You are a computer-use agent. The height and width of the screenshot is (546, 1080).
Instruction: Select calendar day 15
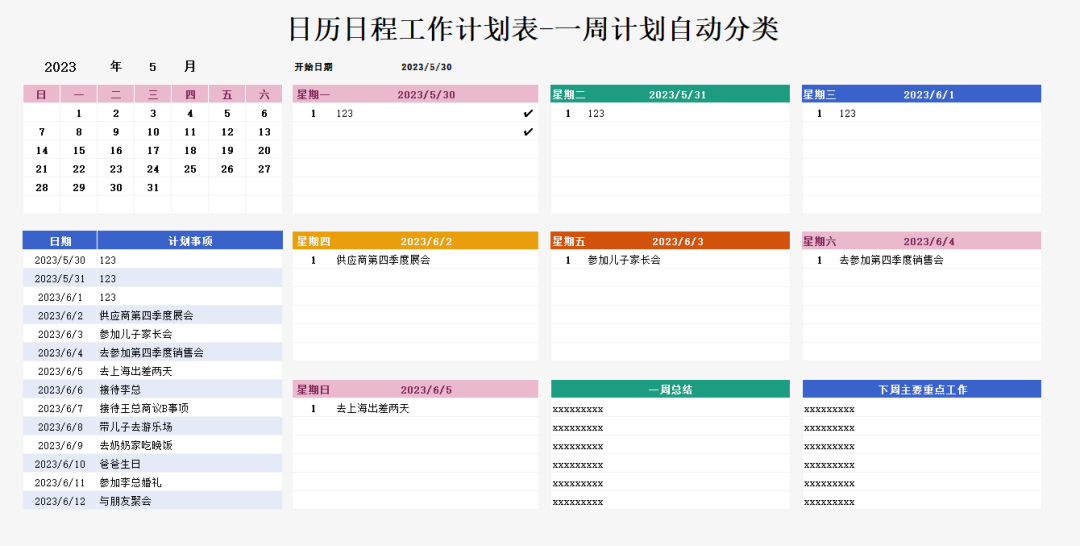pos(79,151)
